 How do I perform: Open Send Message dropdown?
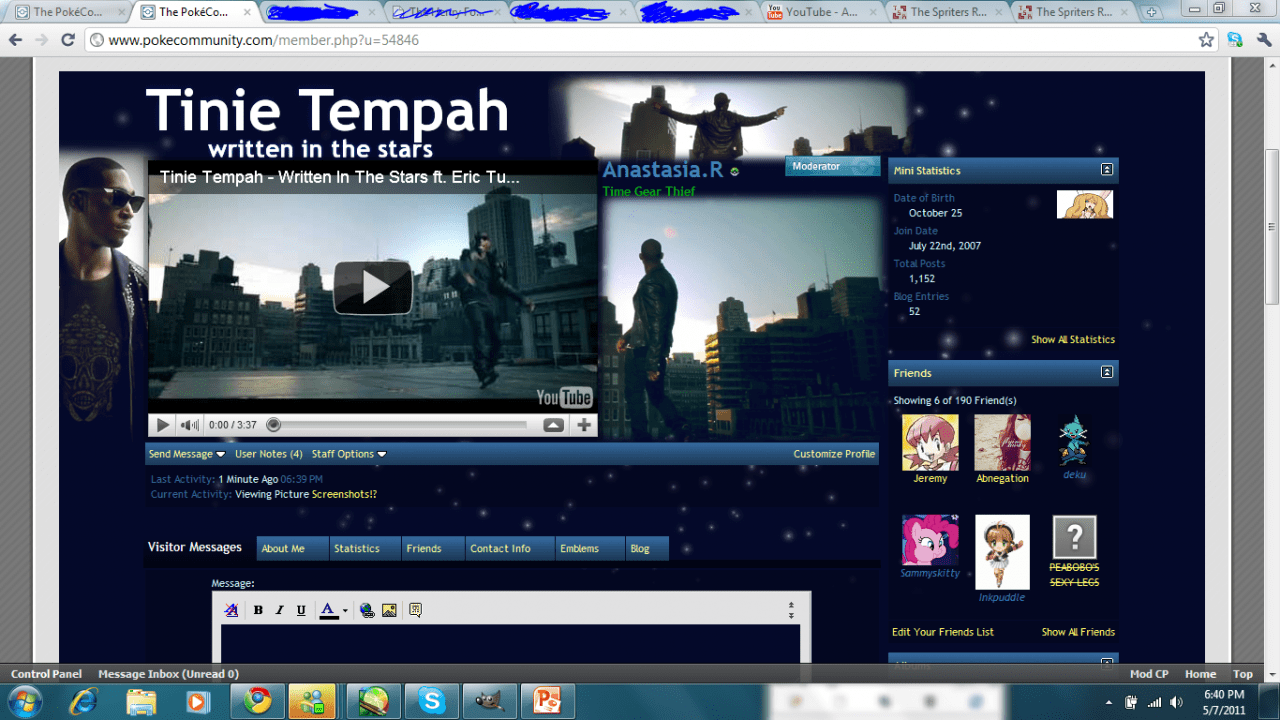[x=186, y=454]
